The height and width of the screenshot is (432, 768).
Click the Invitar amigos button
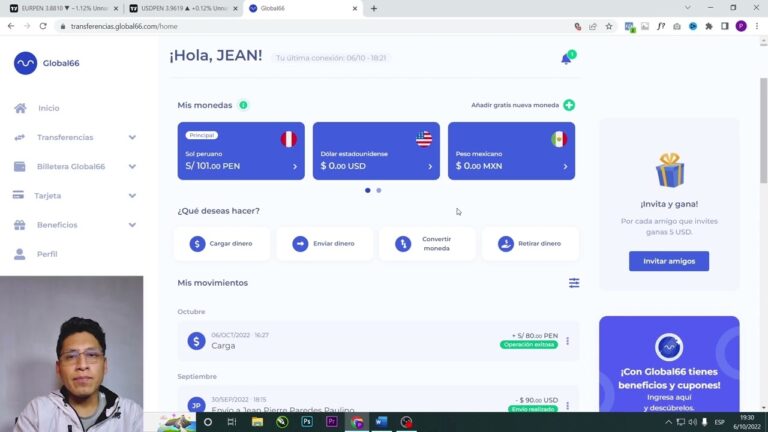[669, 261]
